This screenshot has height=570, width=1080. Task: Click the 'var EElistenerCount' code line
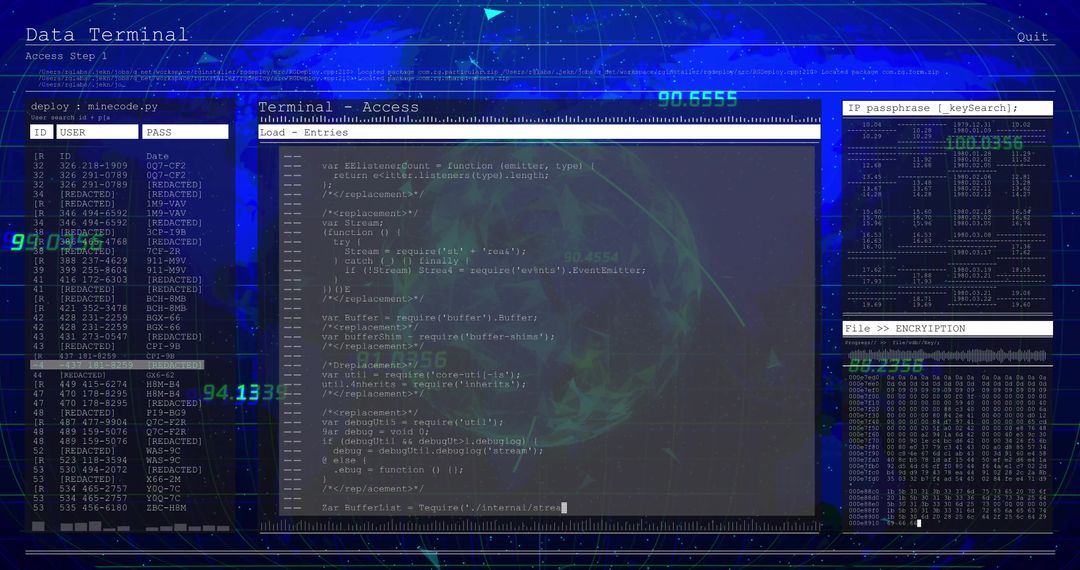[459, 166]
